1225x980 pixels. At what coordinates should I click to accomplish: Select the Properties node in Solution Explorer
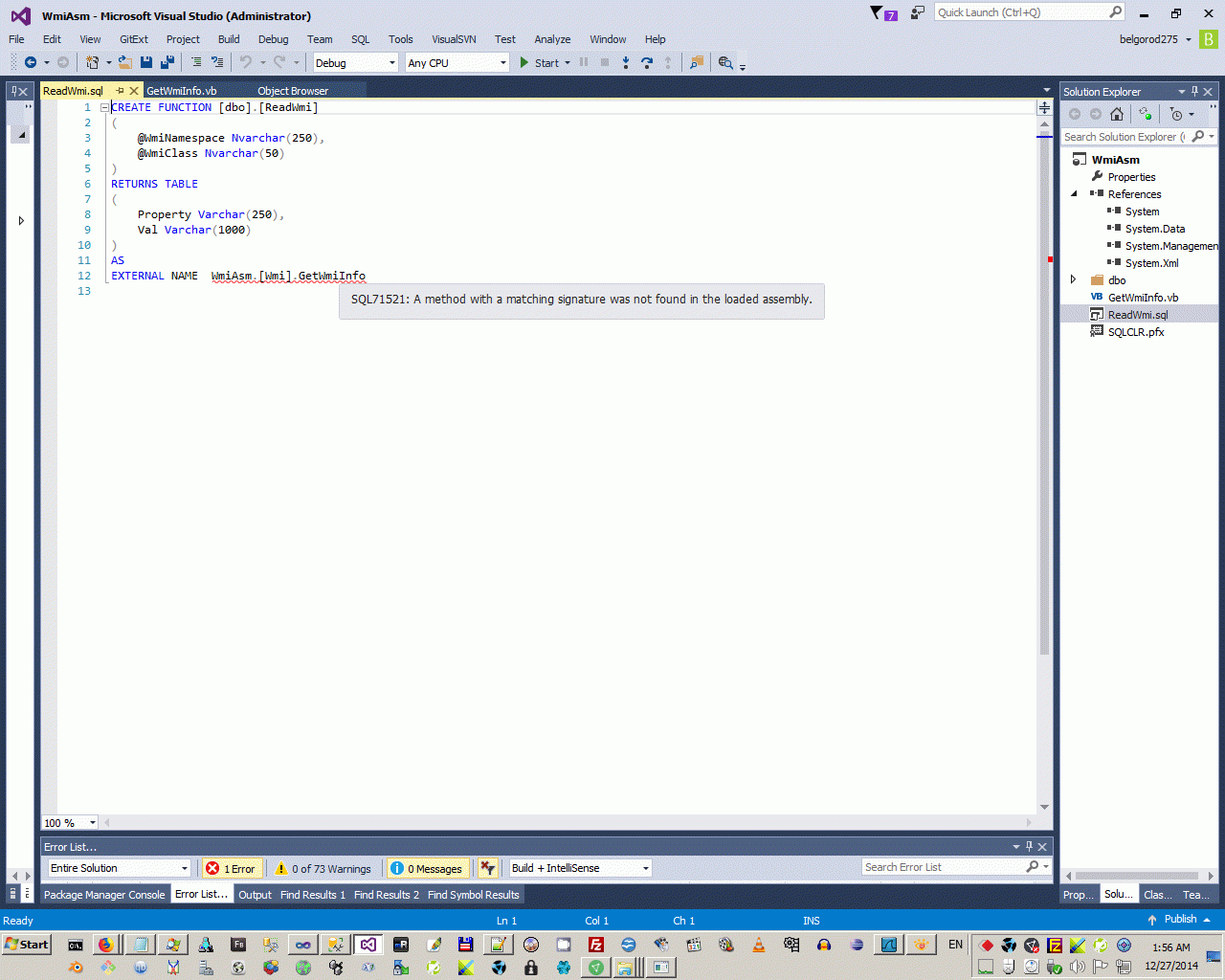1131,177
